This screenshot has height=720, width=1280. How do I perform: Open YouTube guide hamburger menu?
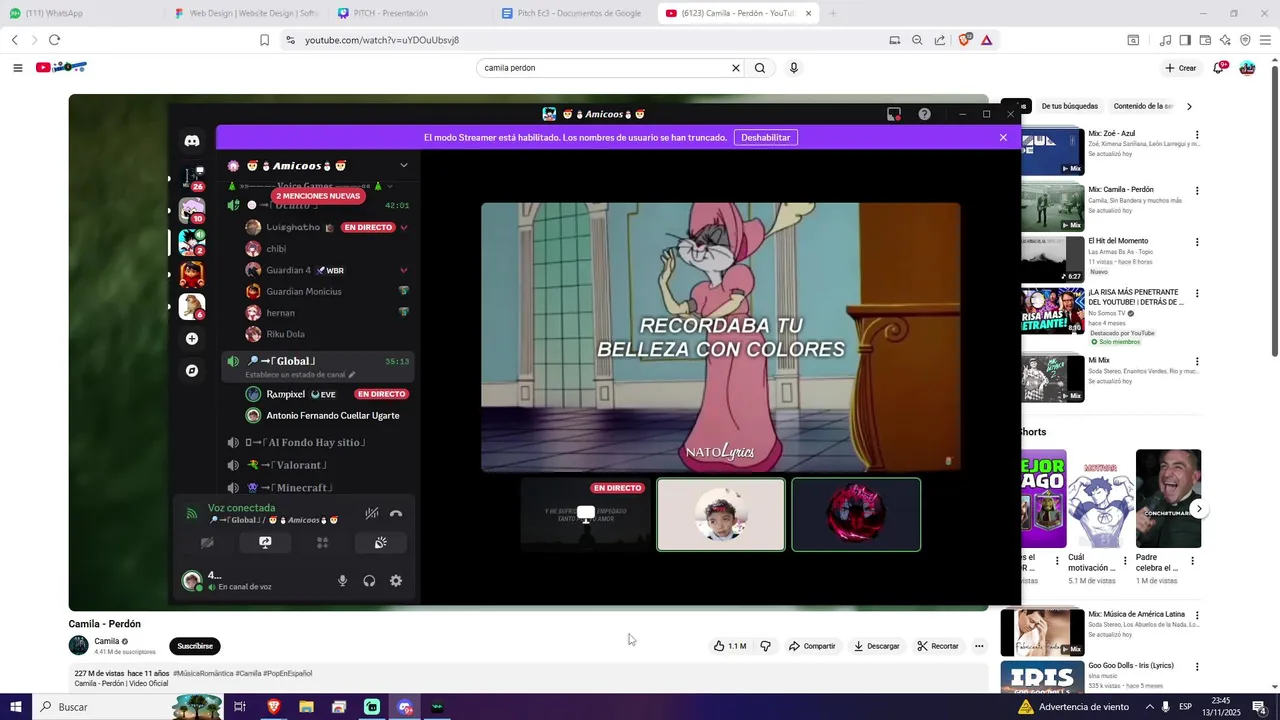(17, 68)
